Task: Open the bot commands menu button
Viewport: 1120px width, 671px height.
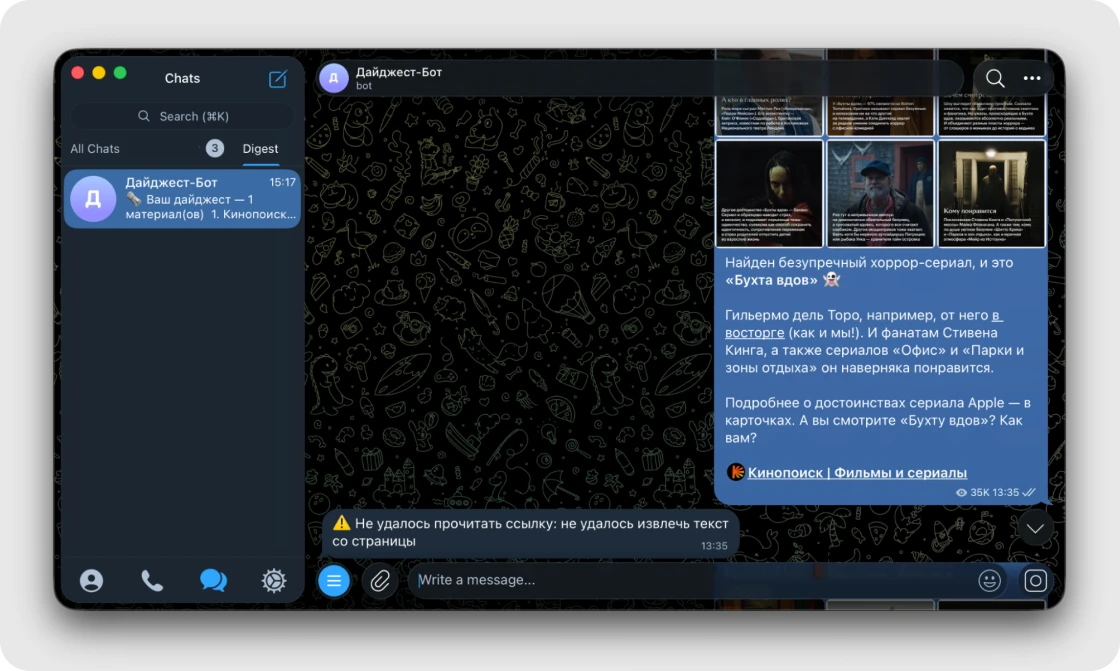Action: pos(334,580)
